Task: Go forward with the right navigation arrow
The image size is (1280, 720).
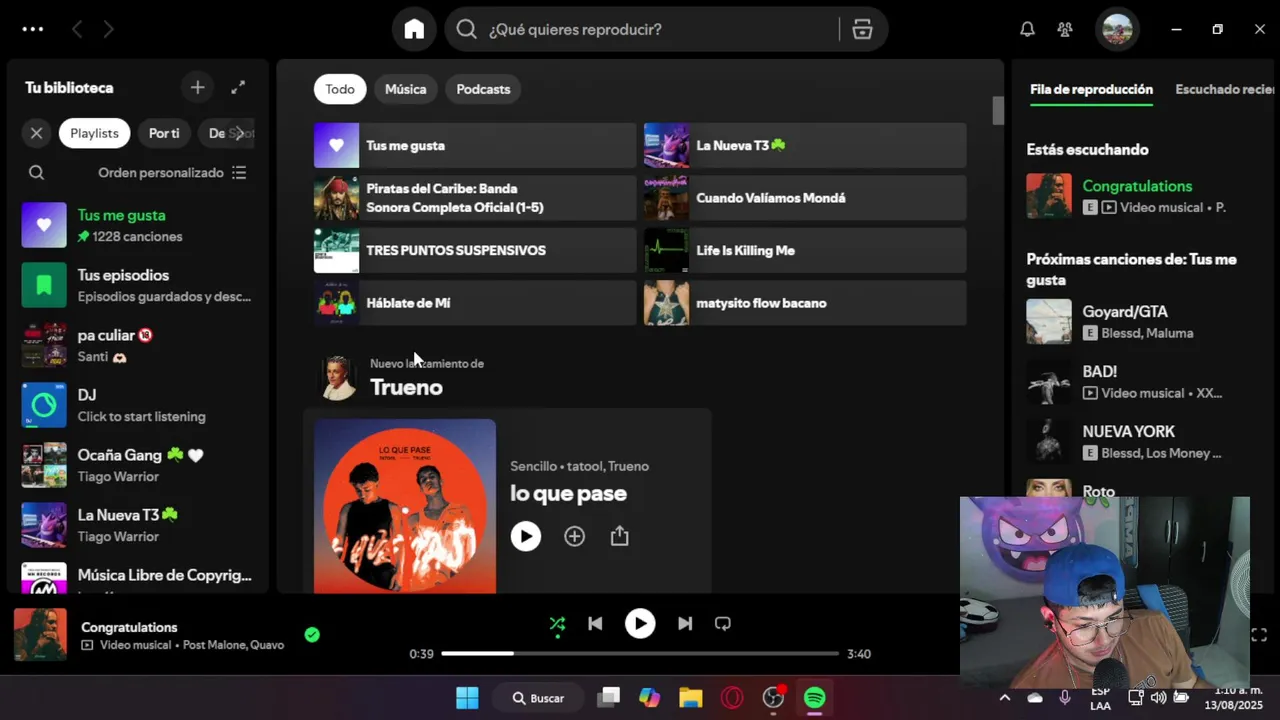Action: tap(108, 29)
